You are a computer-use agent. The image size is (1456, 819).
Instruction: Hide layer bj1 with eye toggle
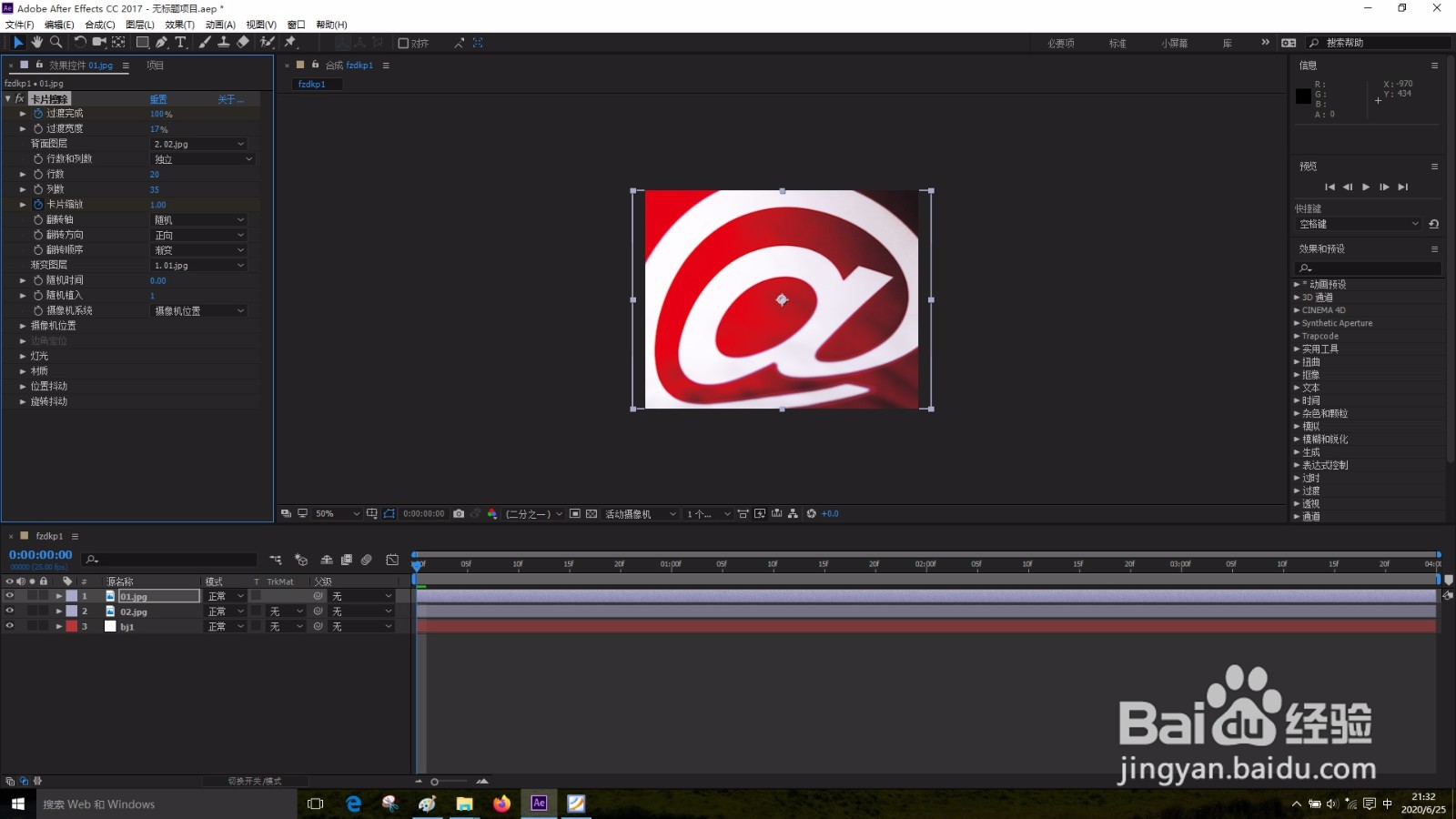[x=10, y=626]
